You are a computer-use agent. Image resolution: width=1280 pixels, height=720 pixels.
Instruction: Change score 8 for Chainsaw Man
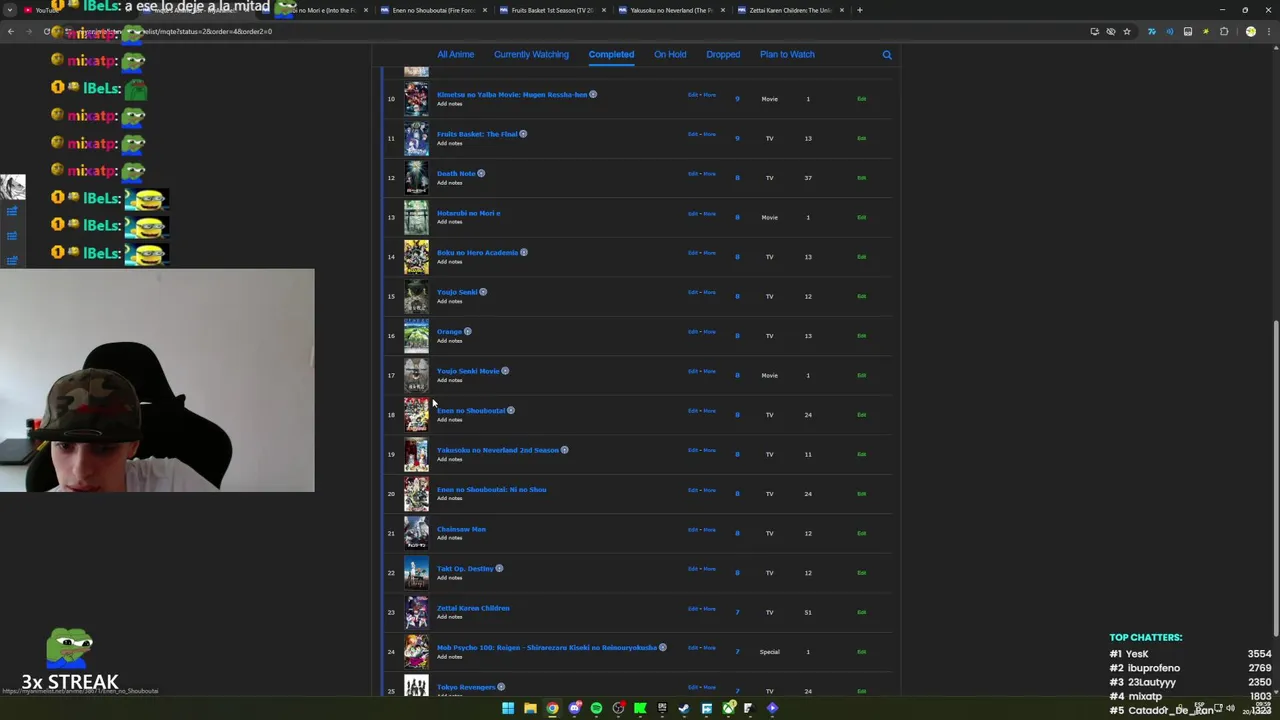click(737, 533)
